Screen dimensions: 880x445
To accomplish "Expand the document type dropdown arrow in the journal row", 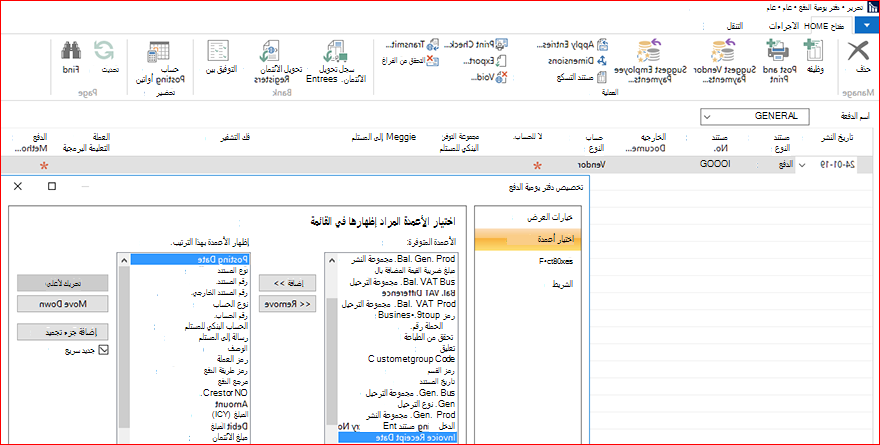I will coord(802,165).
